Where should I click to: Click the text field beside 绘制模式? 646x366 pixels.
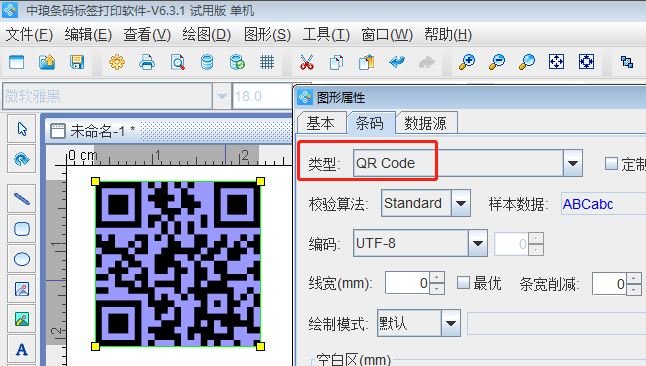pyautogui.click(x=556, y=323)
